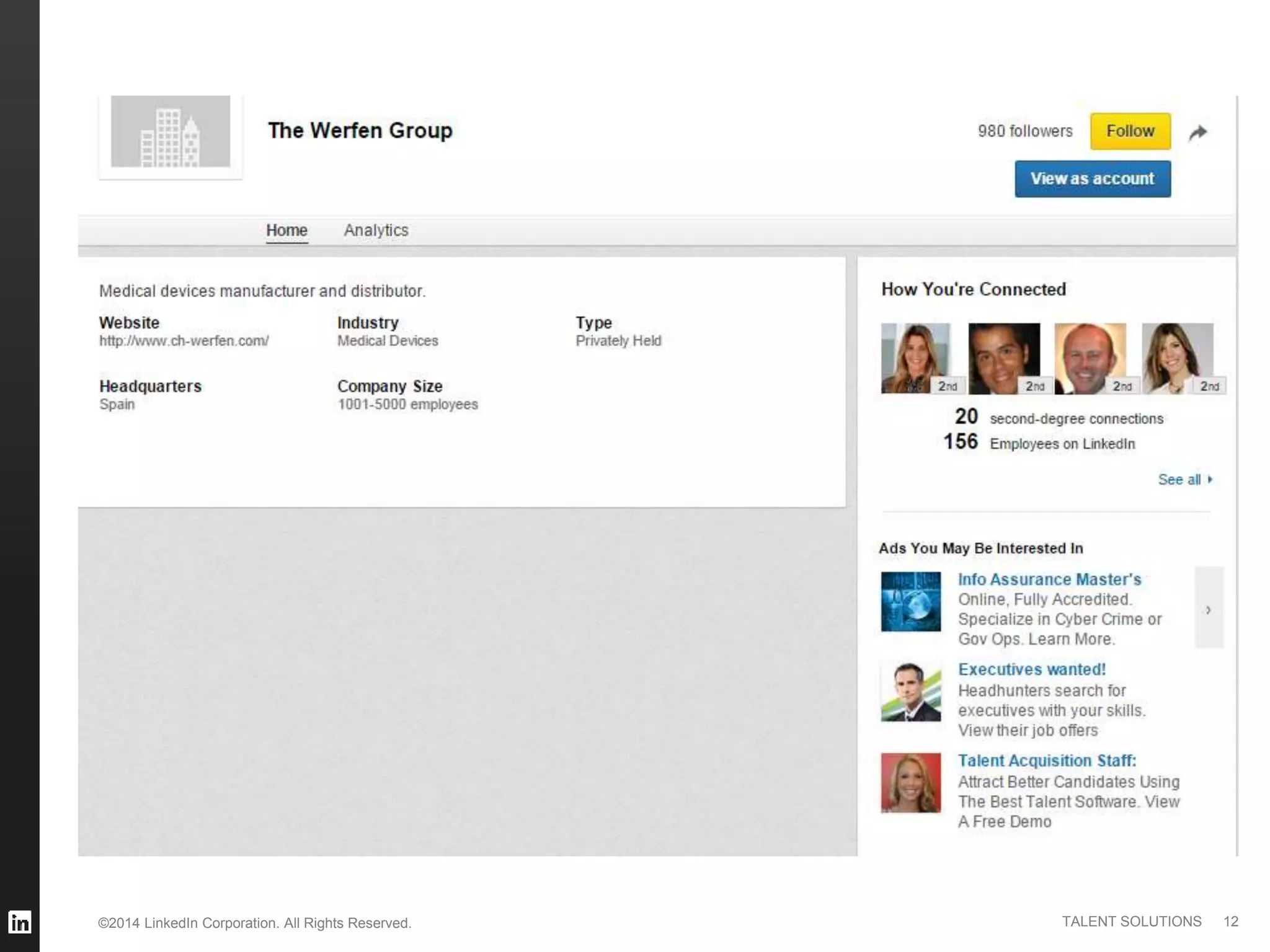This screenshot has height=952, width=1270.
Task: Click 20 second-degree connections text
Action: (x=1059, y=418)
